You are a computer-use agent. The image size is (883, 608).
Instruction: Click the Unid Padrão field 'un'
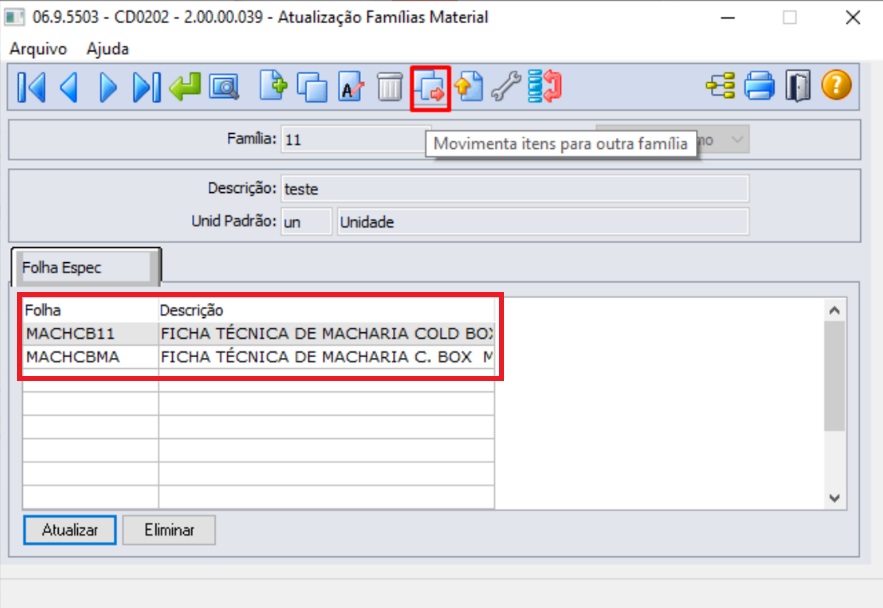306,222
